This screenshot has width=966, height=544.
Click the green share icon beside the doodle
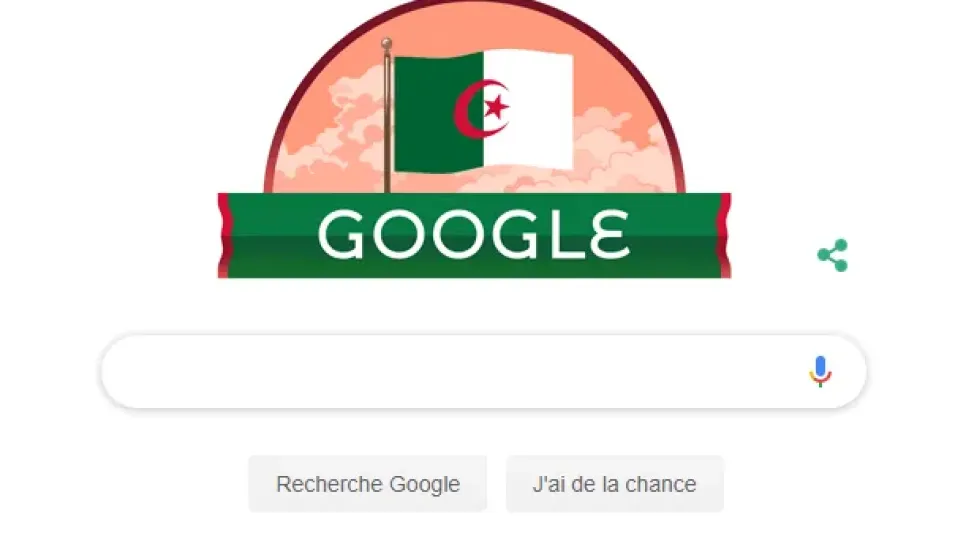(x=833, y=255)
